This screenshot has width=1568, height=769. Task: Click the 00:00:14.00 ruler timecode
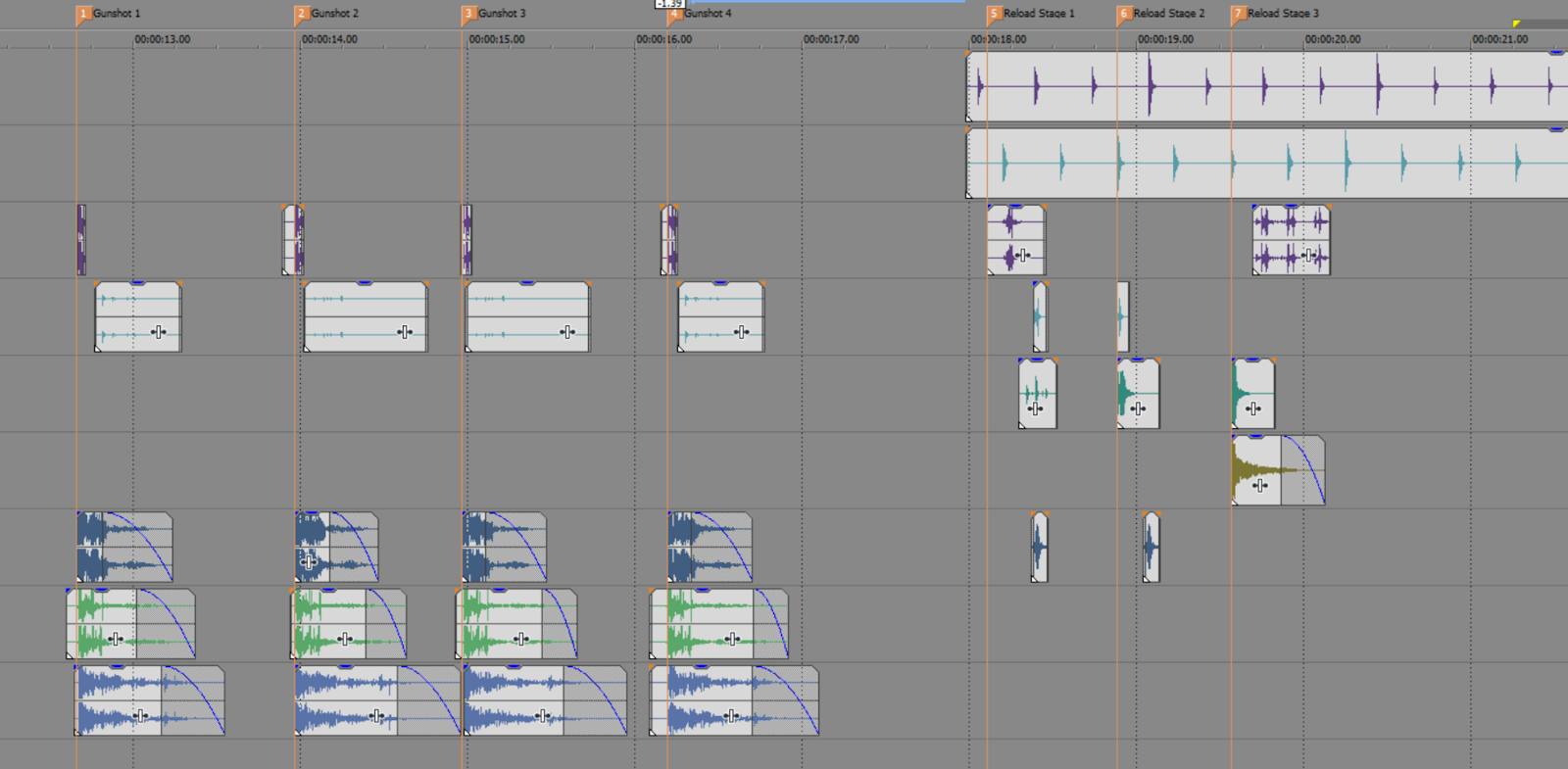[x=329, y=39]
